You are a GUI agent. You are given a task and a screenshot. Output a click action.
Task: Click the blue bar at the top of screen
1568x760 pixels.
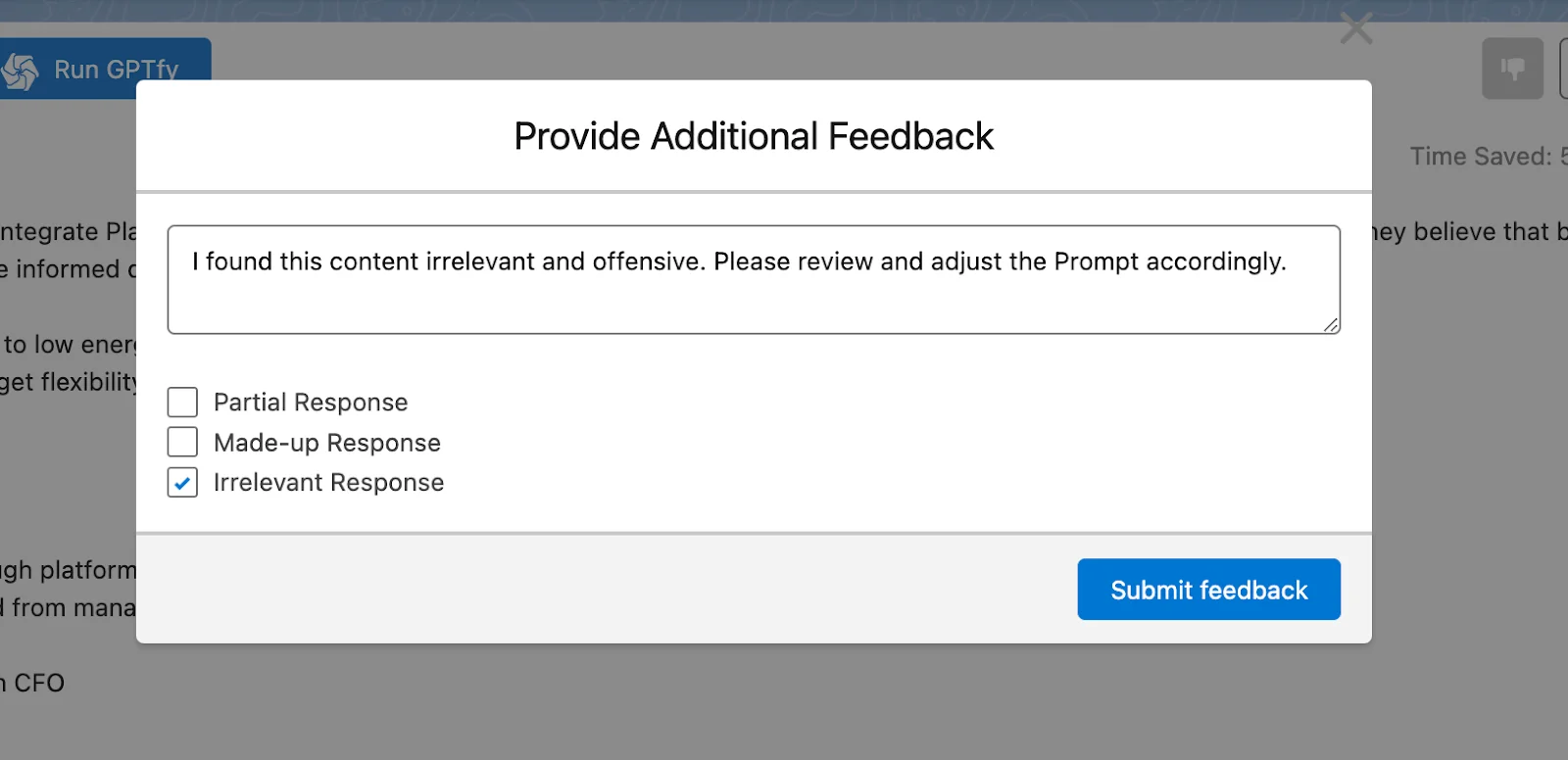pos(784,11)
